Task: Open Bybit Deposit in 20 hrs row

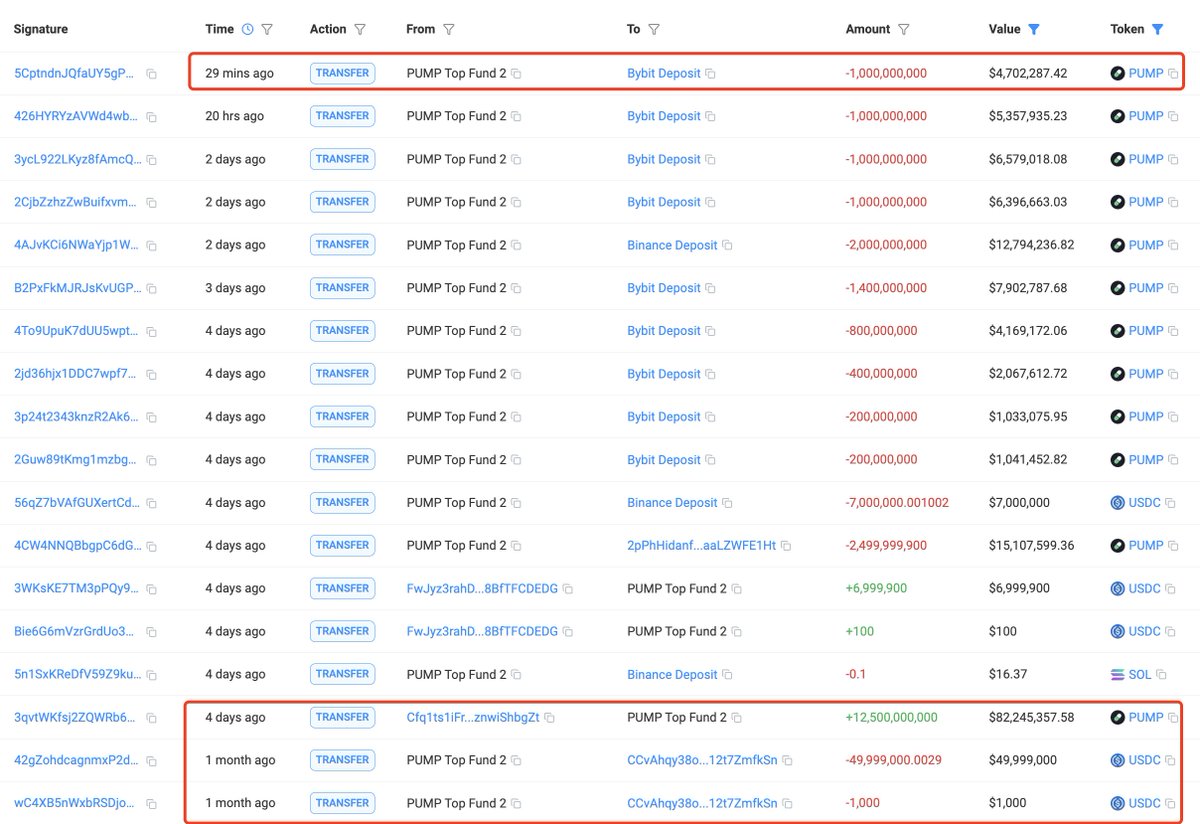Action: (x=664, y=116)
